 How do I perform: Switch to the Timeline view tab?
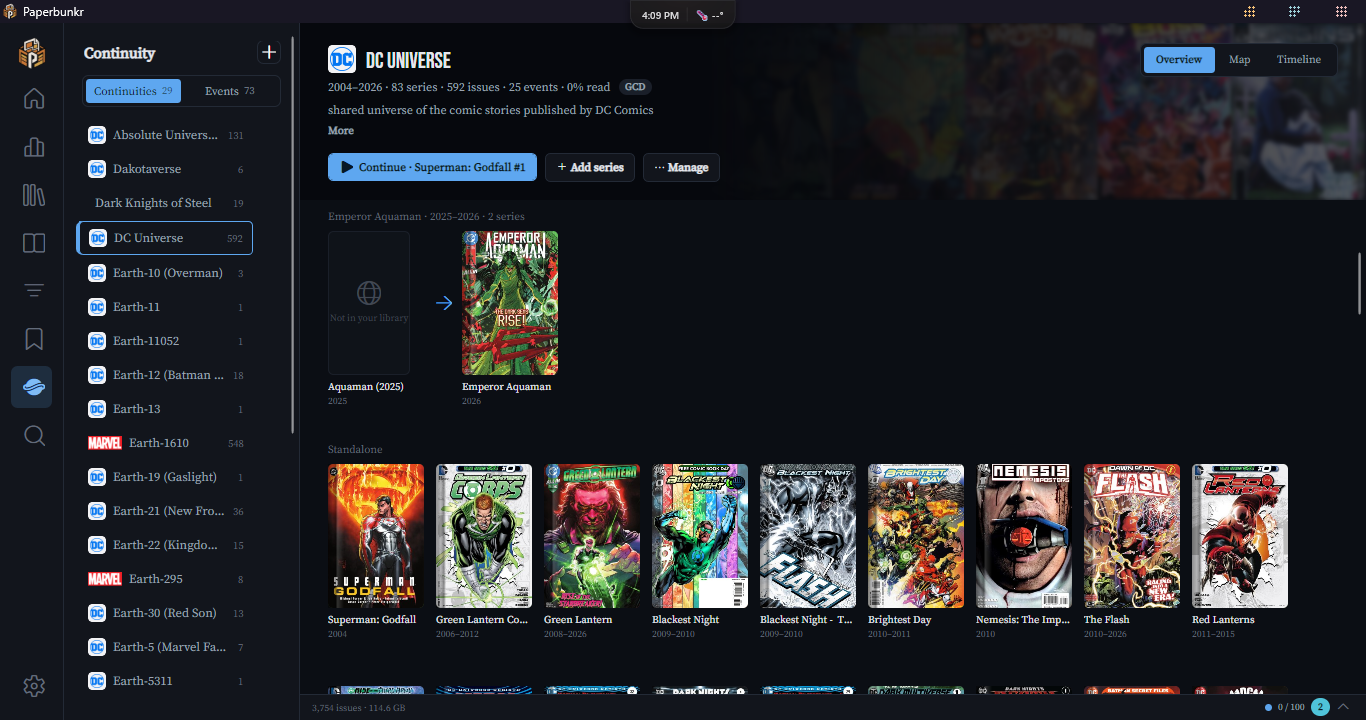click(1299, 60)
